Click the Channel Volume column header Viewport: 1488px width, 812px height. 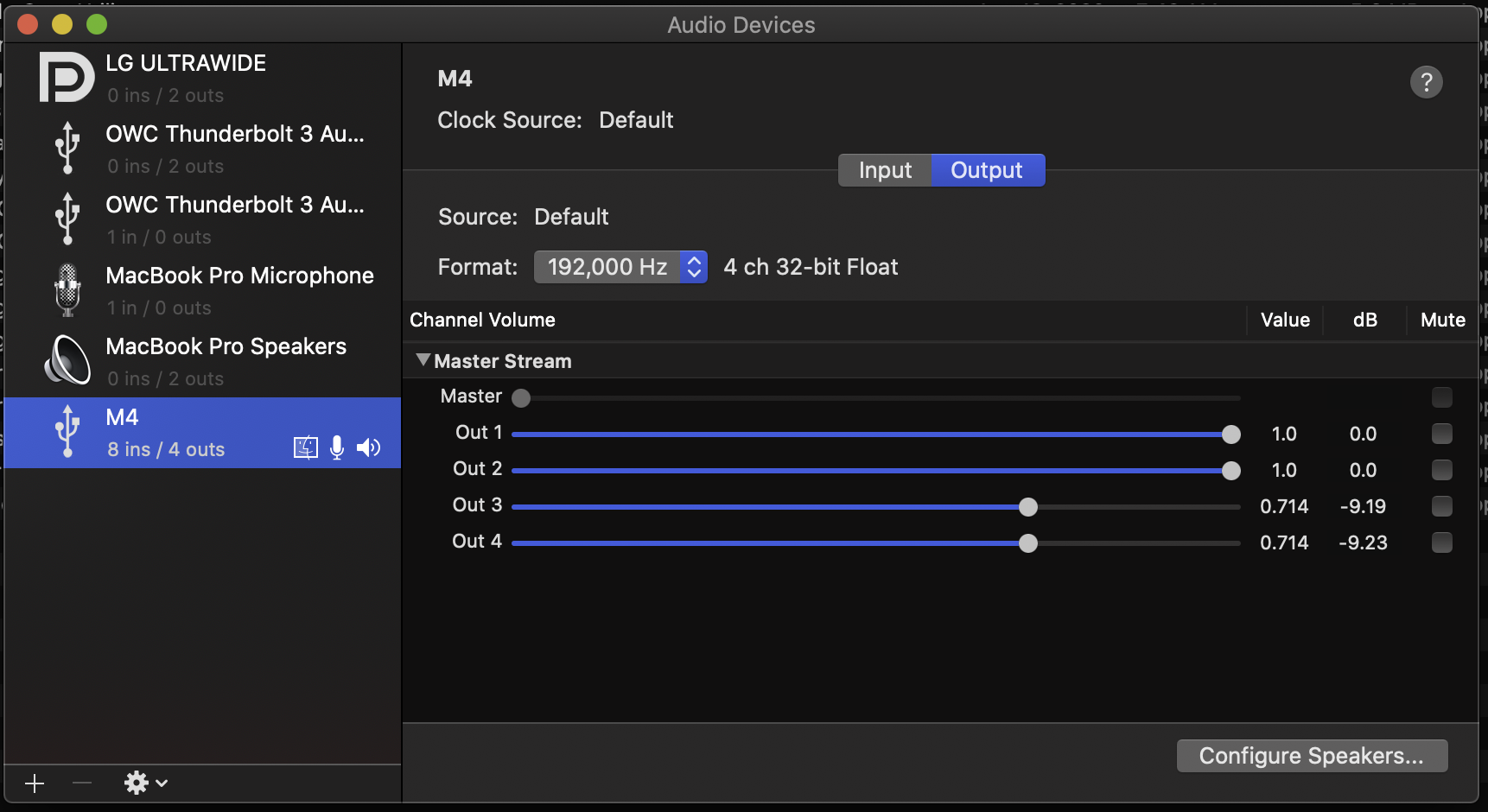click(x=482, y=320)
